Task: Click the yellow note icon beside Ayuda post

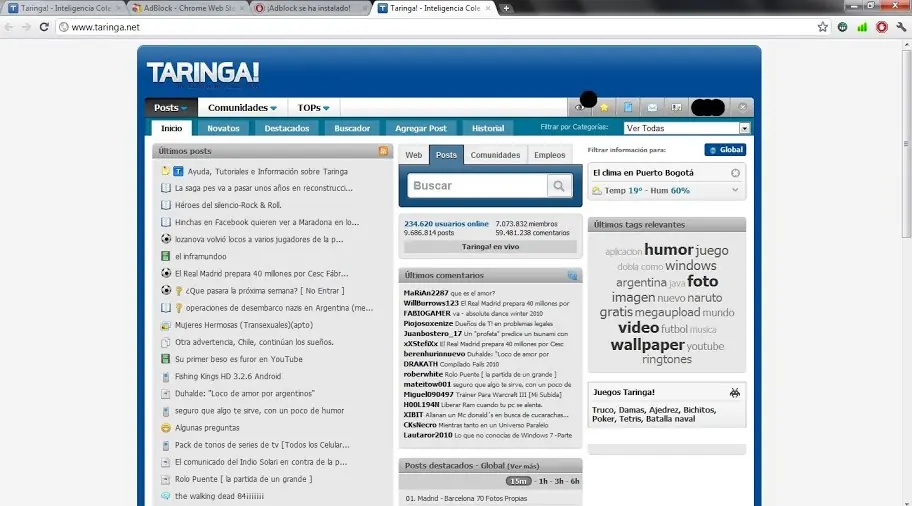Action: (165, 171)
